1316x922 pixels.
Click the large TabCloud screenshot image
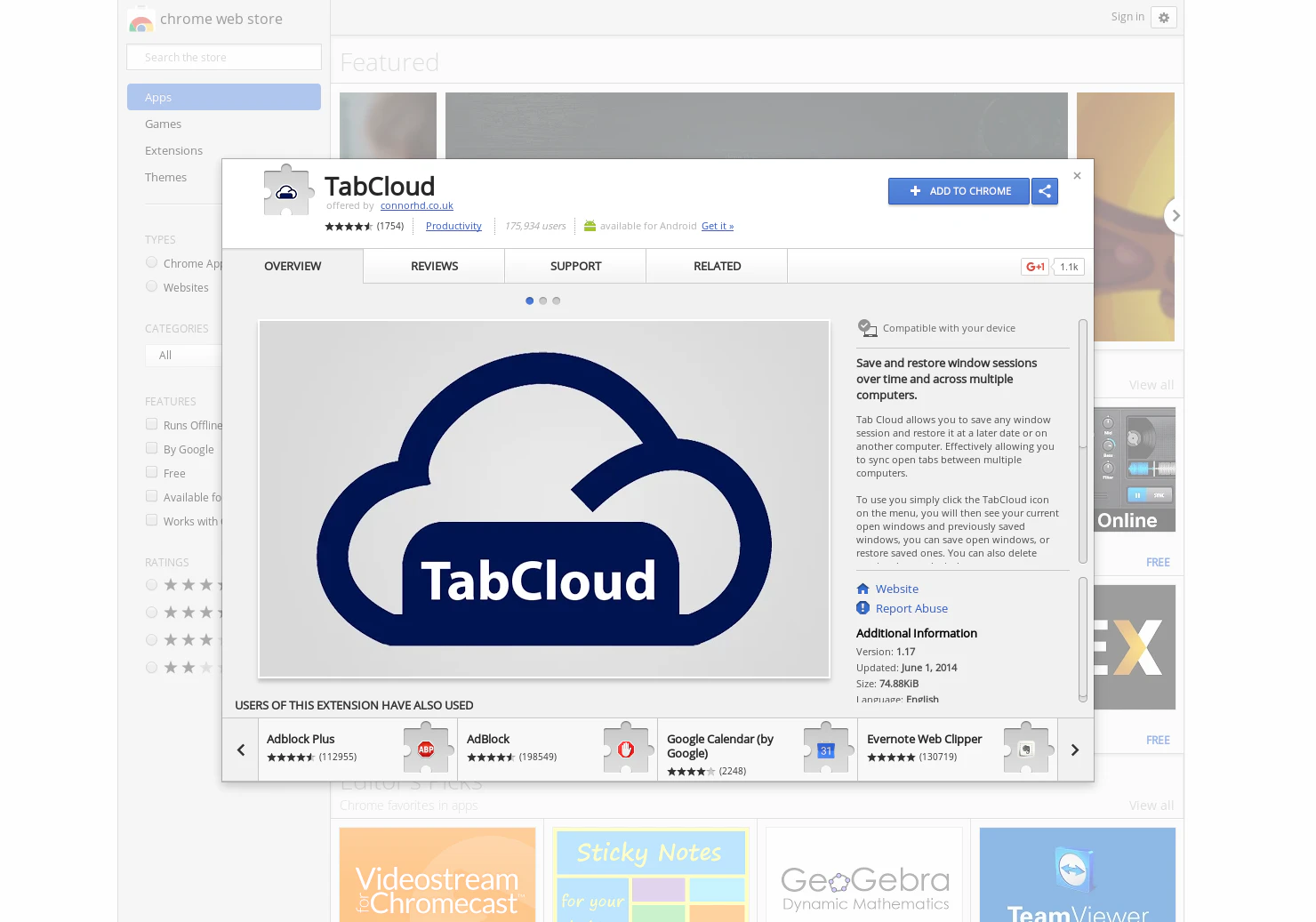pos(544,499)
